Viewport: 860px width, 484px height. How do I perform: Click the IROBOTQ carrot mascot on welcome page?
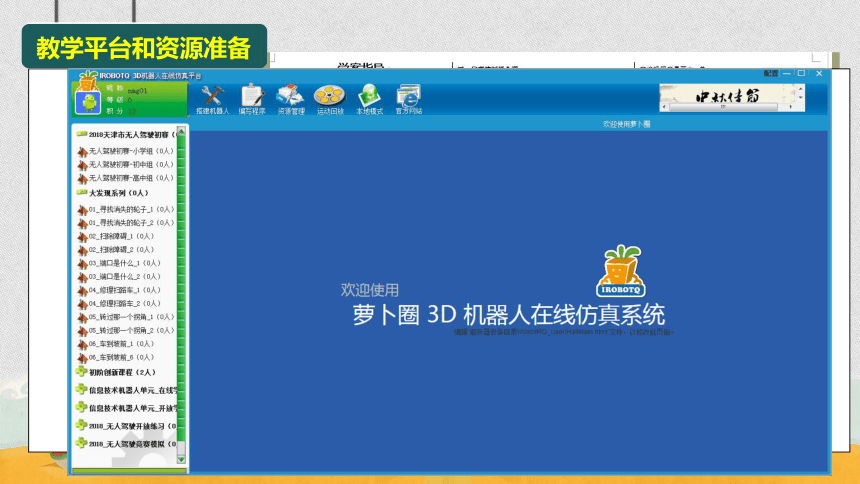pos(621,271)
